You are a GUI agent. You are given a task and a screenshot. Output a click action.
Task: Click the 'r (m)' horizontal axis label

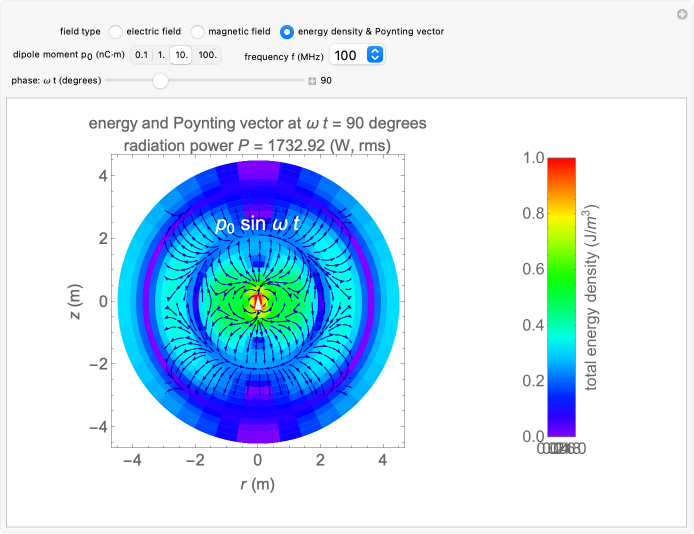pos(257,484)
